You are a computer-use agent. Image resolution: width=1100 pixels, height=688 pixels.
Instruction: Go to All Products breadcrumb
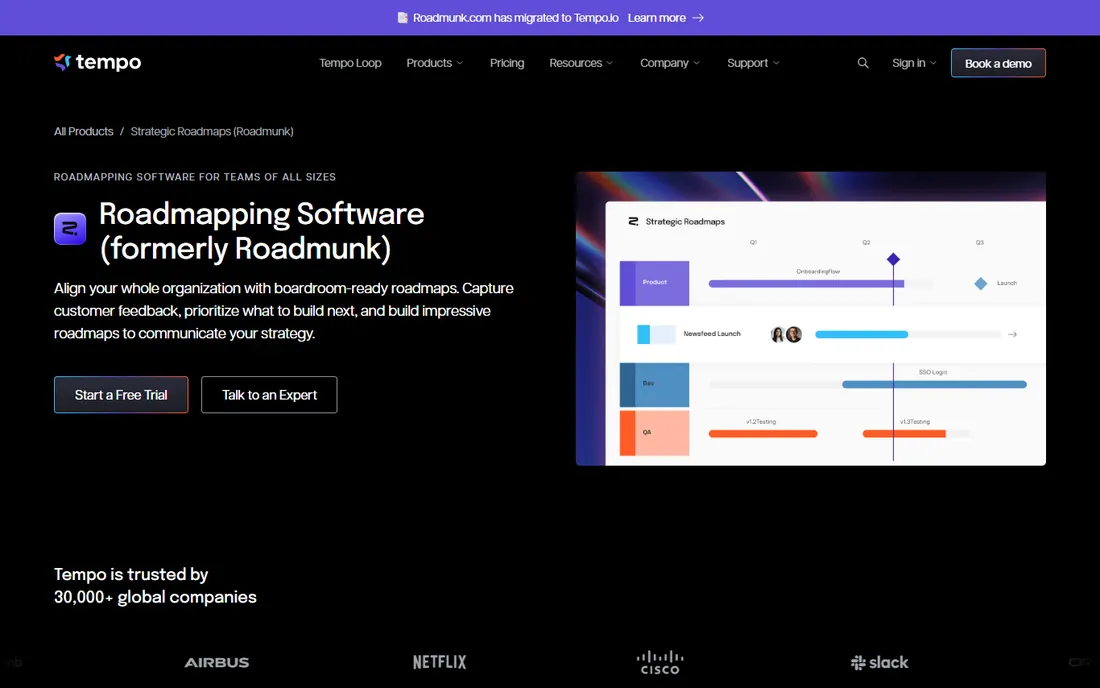tap(83, 131)
